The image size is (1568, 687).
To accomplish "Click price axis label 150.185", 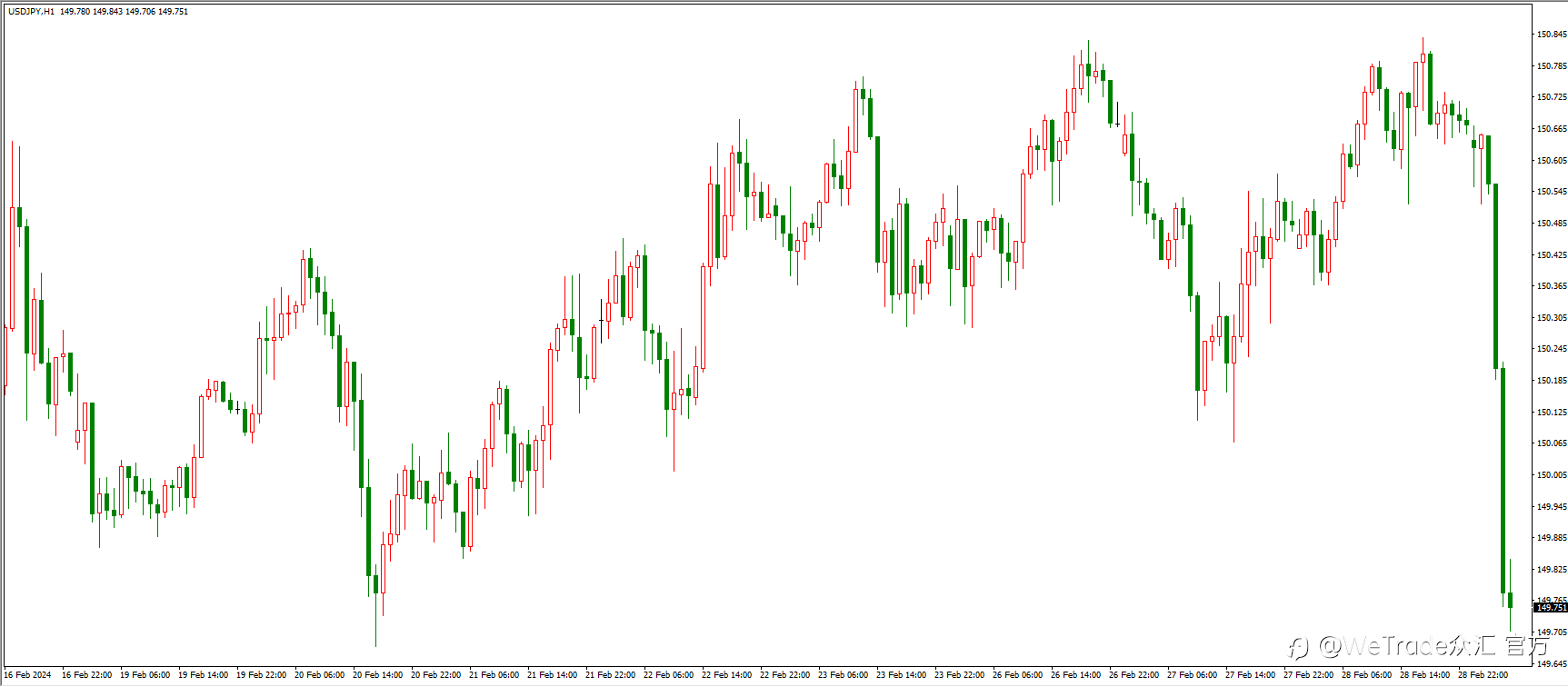I will (x=1552, y=381).
